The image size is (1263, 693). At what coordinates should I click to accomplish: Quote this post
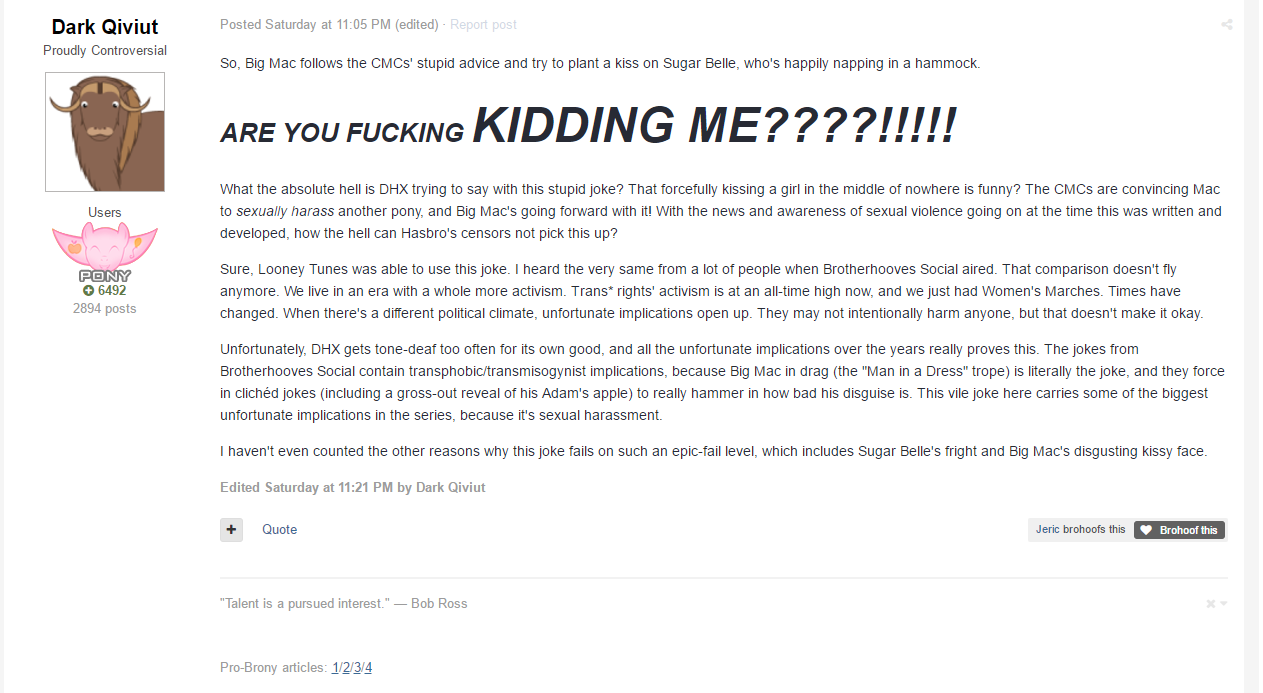coord(279,529)
